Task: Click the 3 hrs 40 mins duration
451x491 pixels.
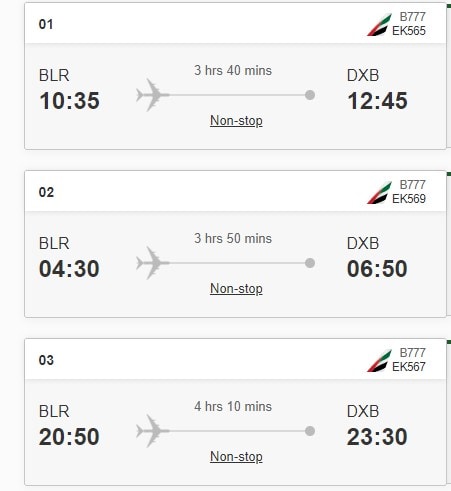Action: coord(233,70)
